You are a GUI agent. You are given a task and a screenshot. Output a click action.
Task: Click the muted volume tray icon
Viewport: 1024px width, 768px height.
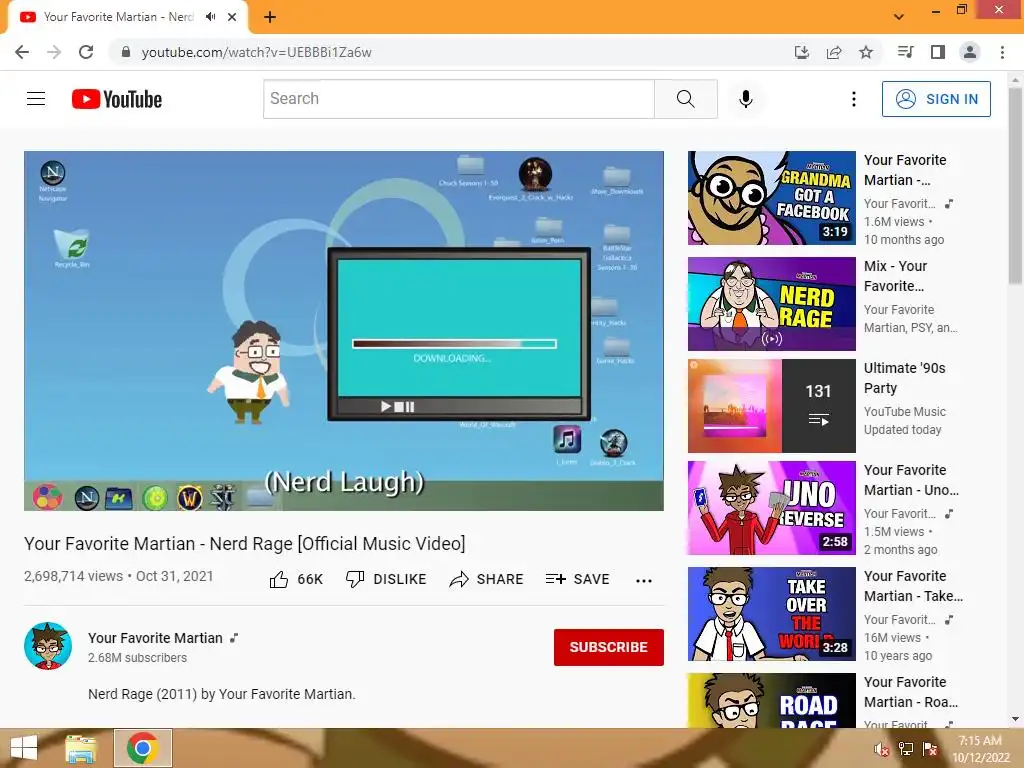click(881, 749)
